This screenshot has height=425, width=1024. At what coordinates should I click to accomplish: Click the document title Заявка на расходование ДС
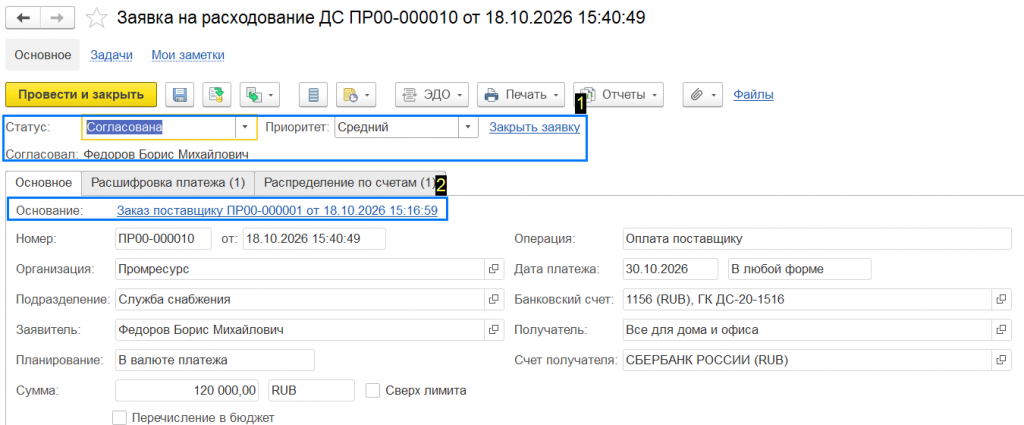381,18
